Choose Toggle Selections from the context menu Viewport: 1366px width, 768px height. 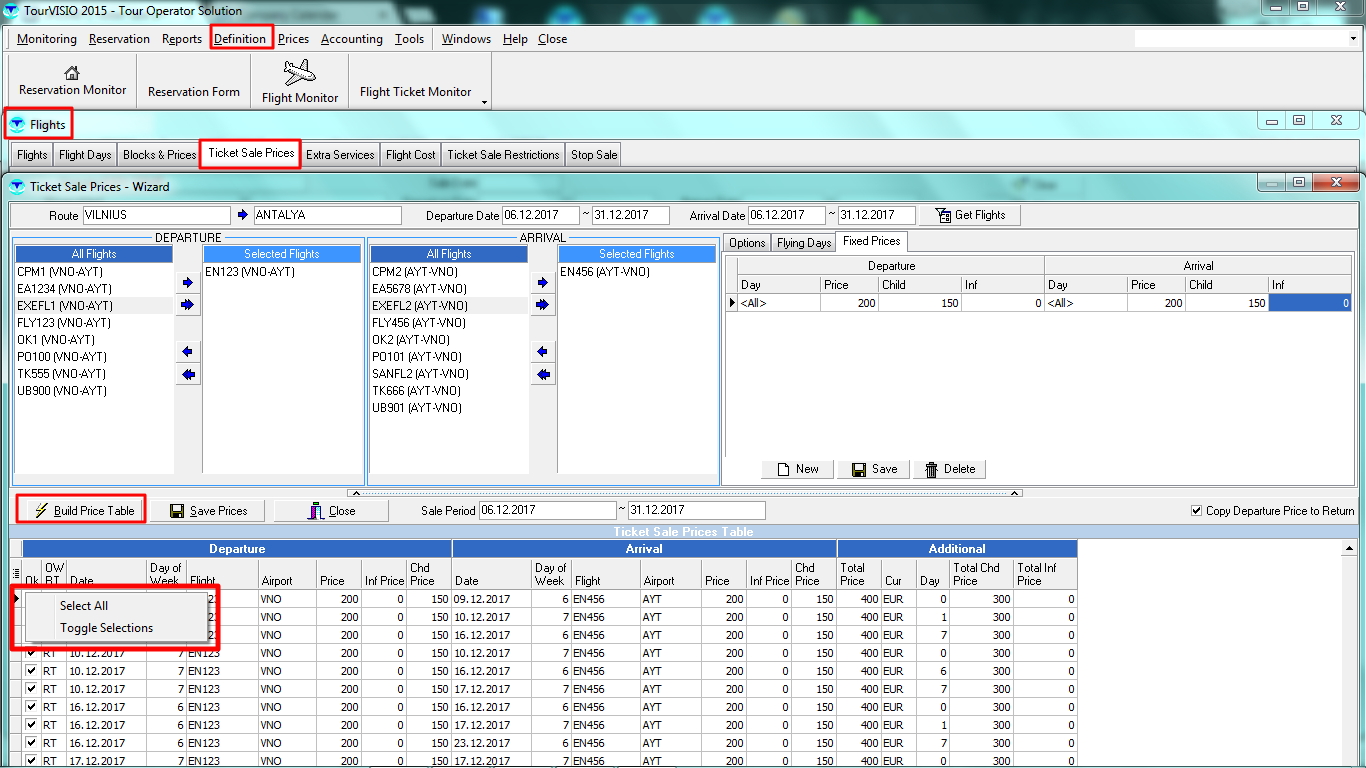click(x=106, y=628)
